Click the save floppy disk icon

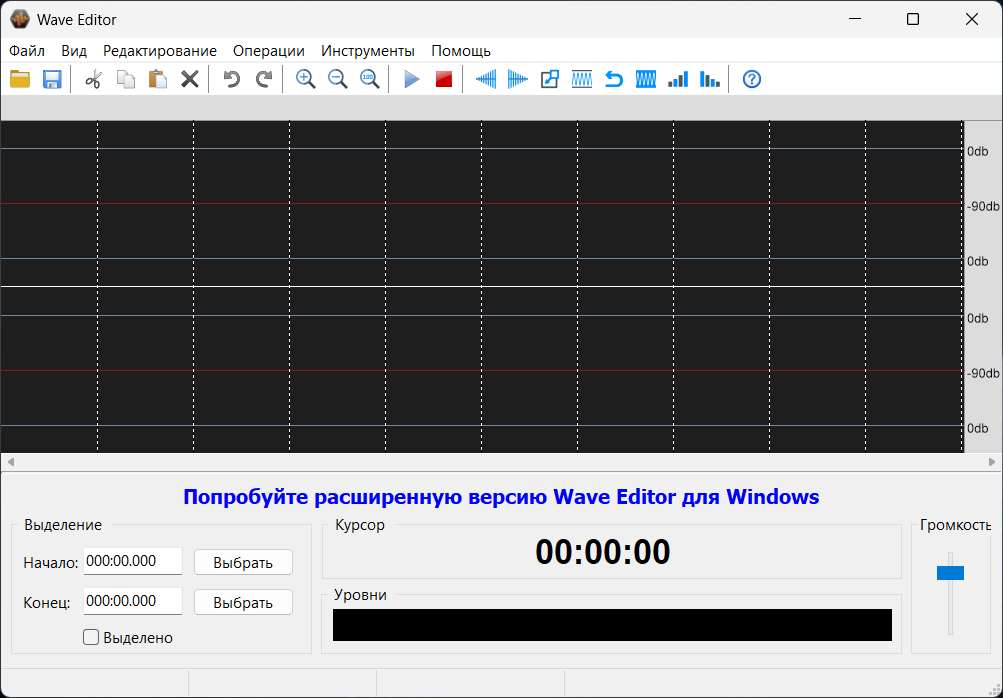(52, 79)
